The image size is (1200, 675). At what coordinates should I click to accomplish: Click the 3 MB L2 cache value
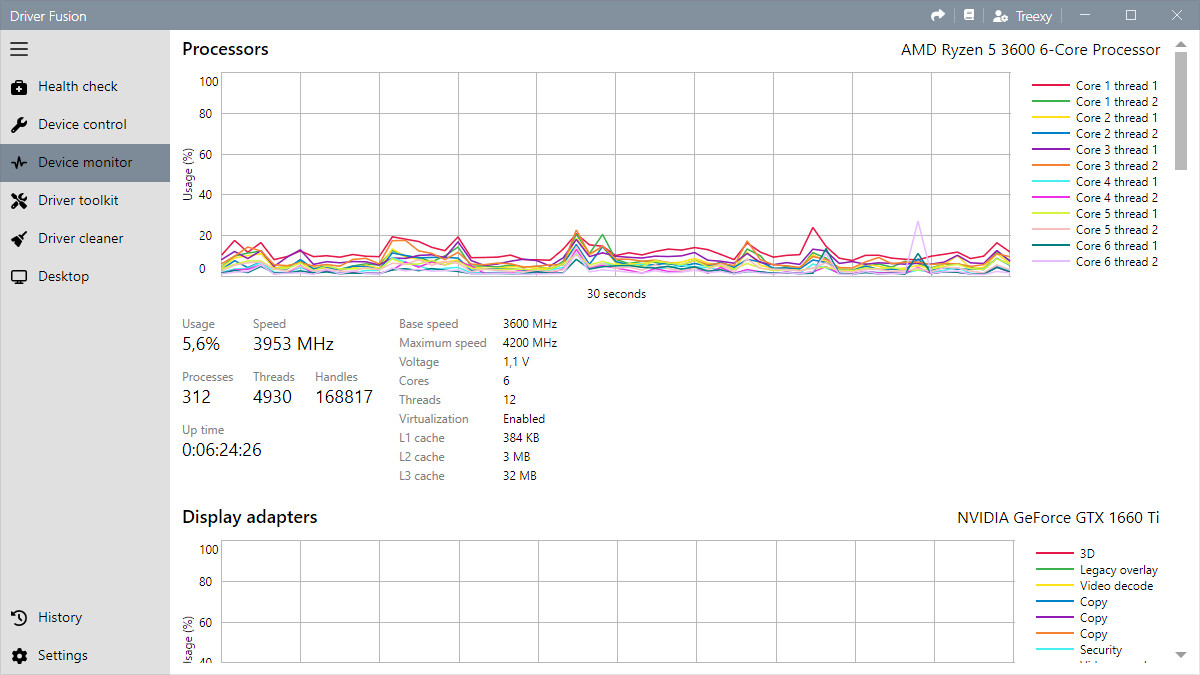517,457
